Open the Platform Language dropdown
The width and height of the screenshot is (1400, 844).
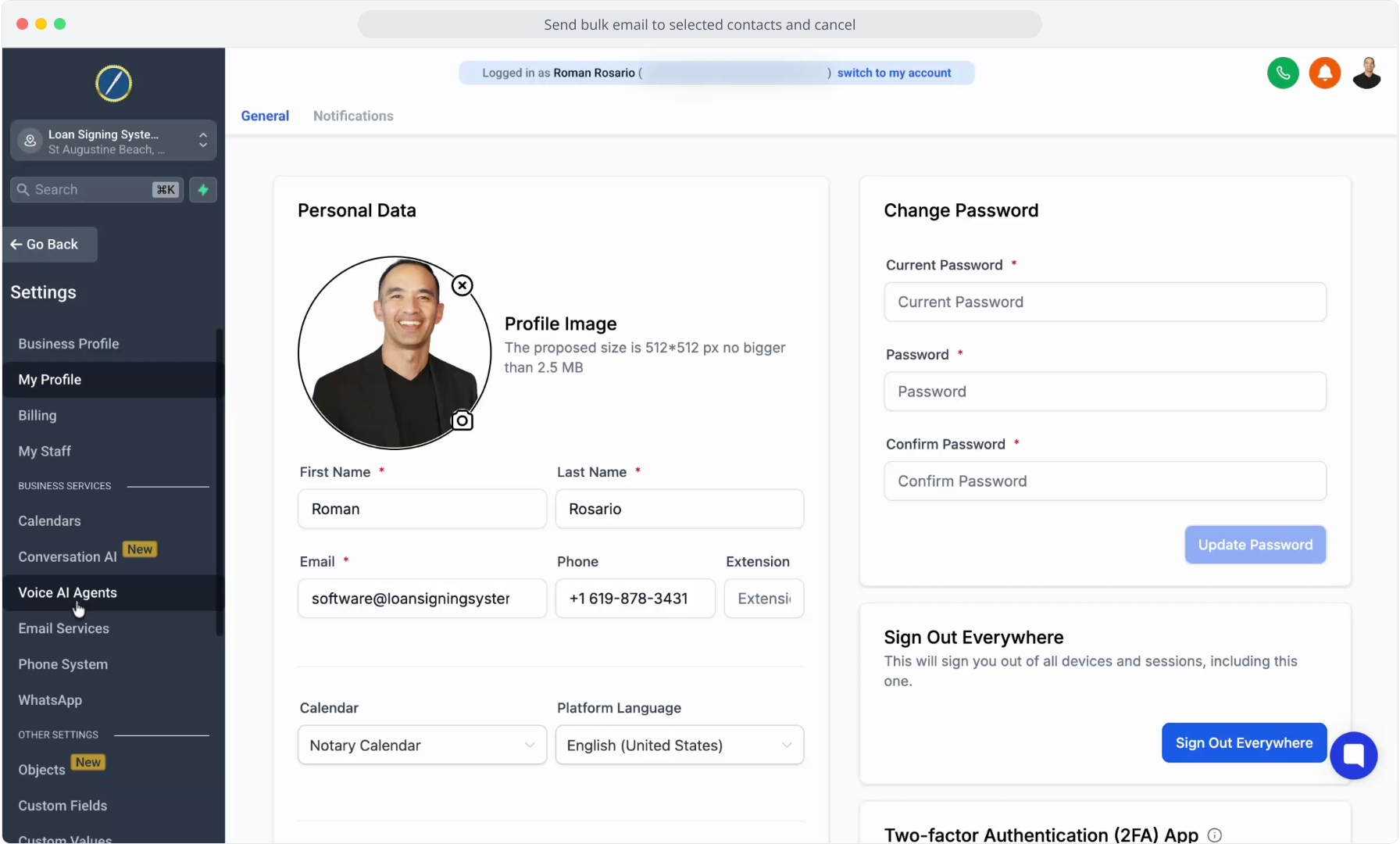click(680, 746)
